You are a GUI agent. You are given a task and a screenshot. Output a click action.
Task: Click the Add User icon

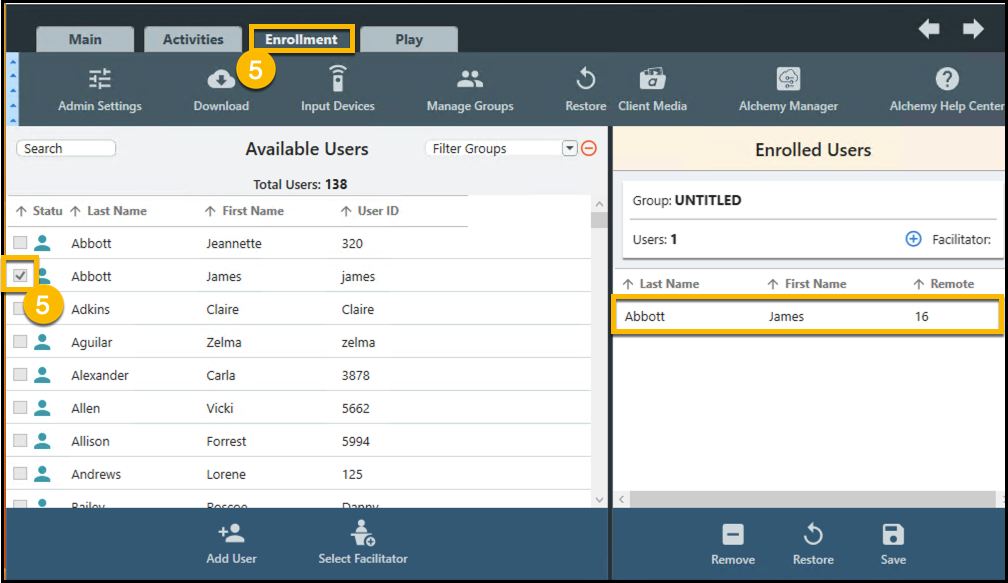231,535
